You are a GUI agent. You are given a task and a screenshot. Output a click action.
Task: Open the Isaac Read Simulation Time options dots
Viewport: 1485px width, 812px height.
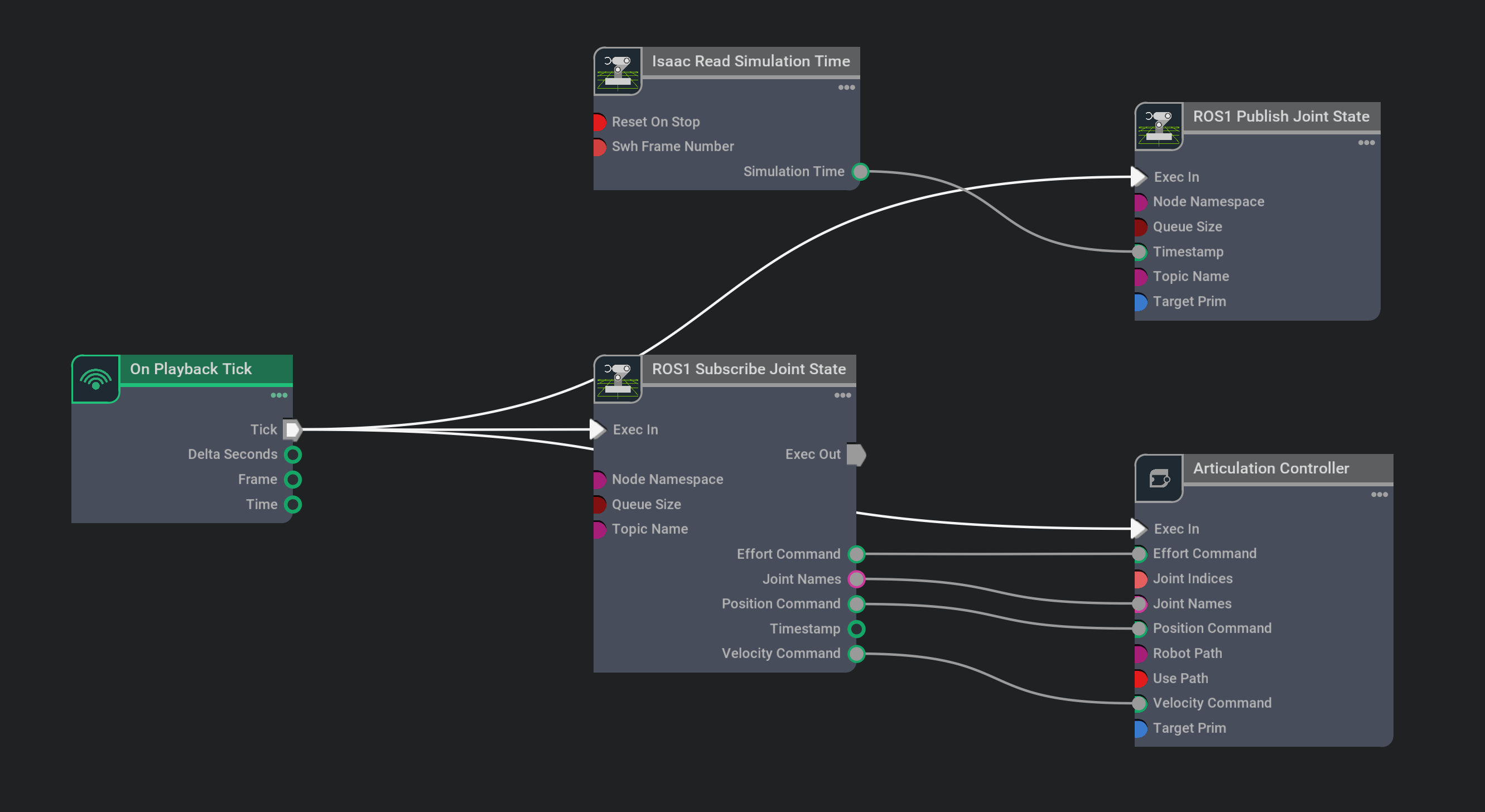pyautogui.click(x=846, y=88)
